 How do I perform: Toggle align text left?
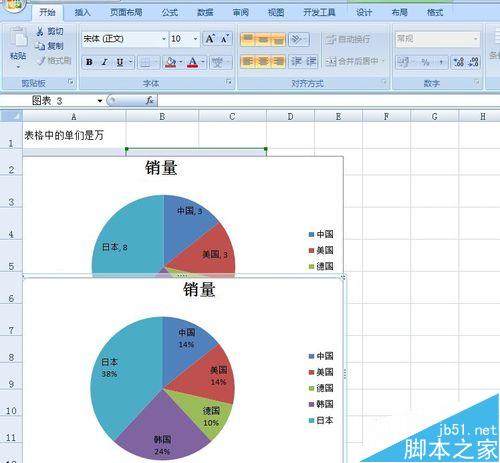[x=248, y=62]
